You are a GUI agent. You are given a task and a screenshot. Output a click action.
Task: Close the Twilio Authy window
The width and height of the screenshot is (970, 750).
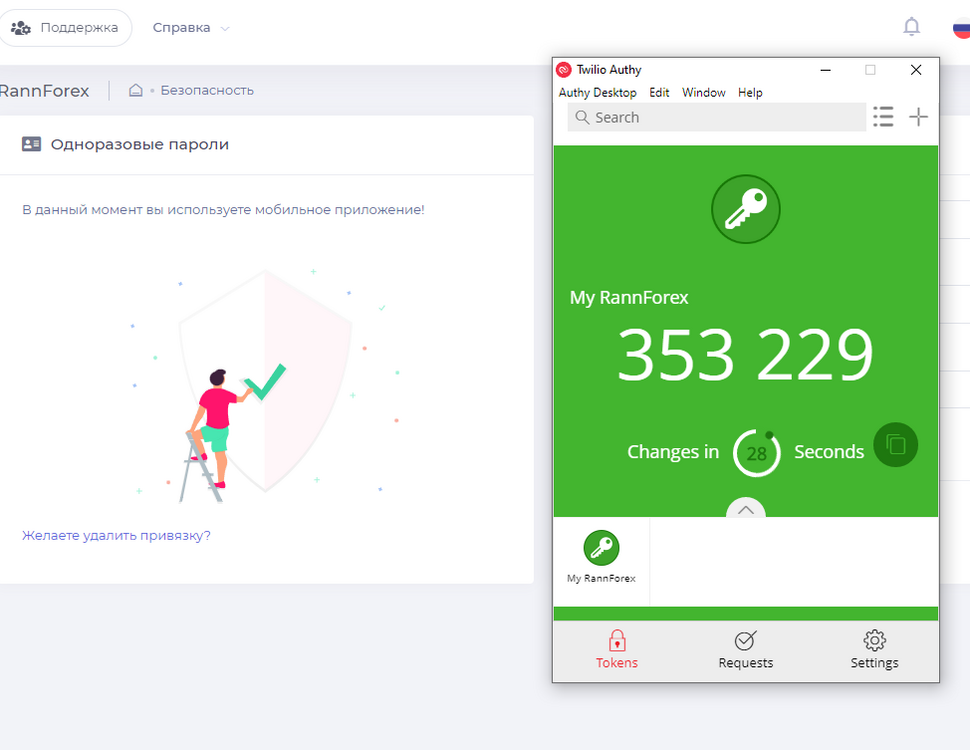pyautogui.click(x=916, y=70)
